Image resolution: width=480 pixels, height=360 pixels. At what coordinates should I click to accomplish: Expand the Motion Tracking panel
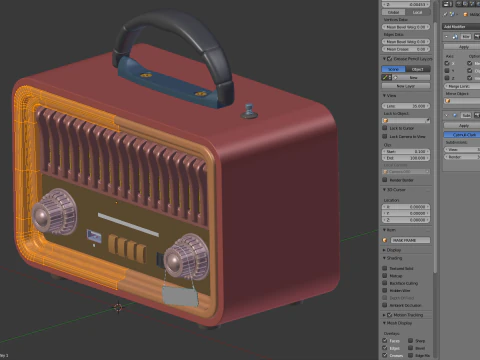[x=384, y=315]
